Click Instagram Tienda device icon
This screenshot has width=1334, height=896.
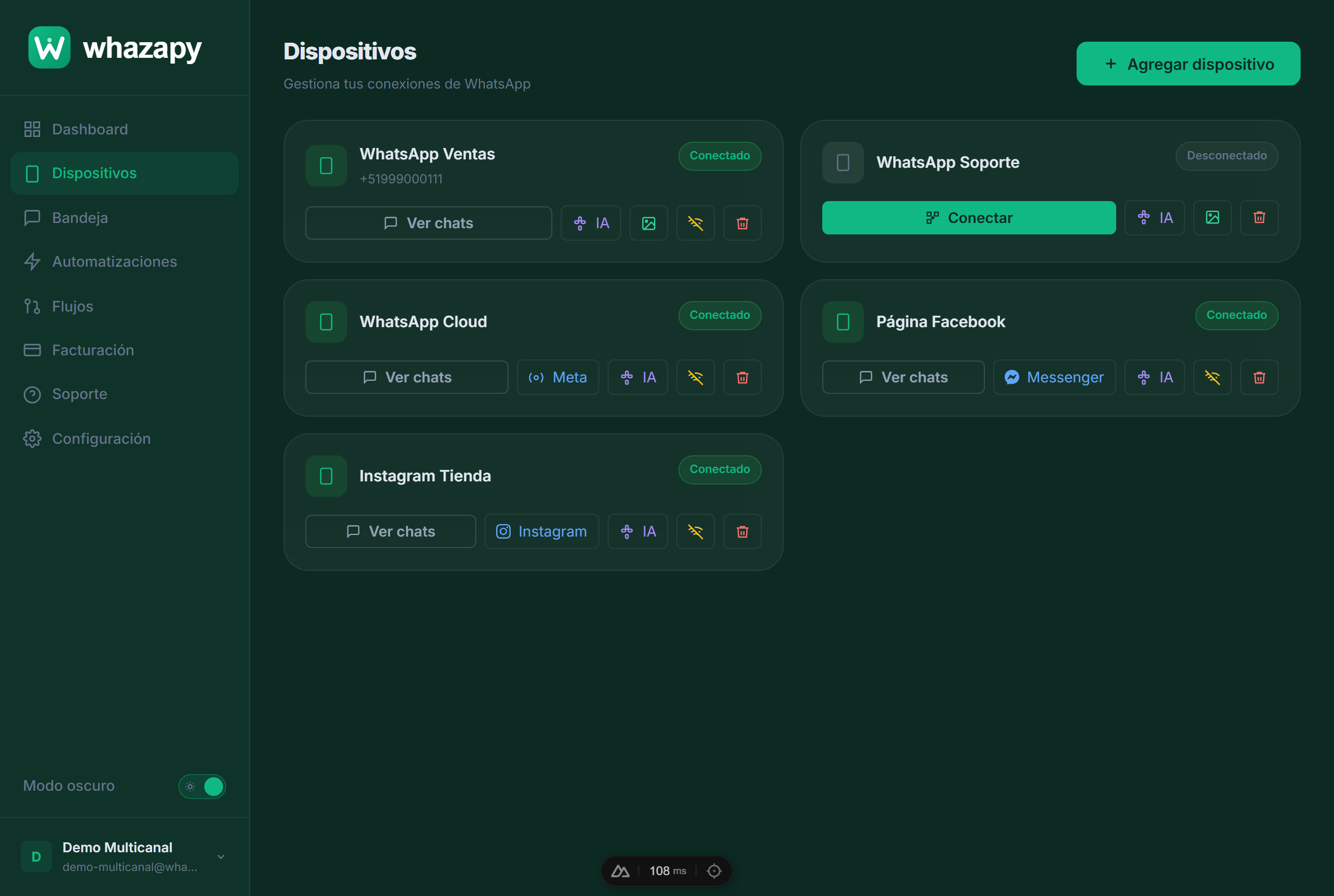[x=326, y=476]
